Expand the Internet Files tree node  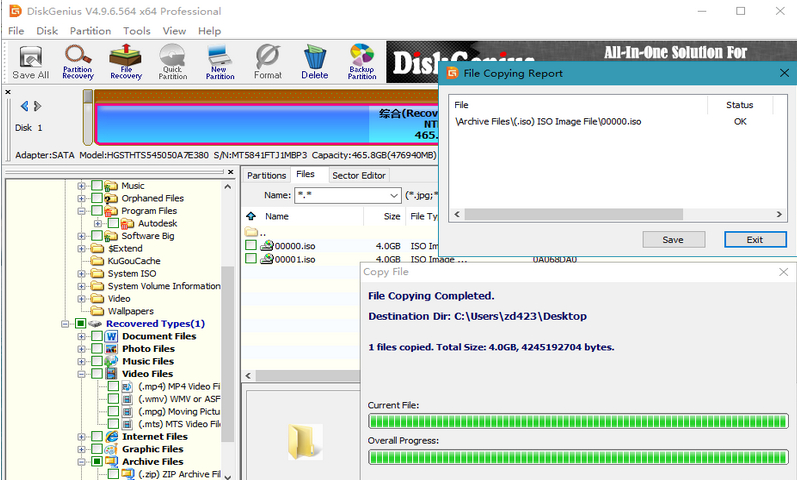[x=80, y=437]
